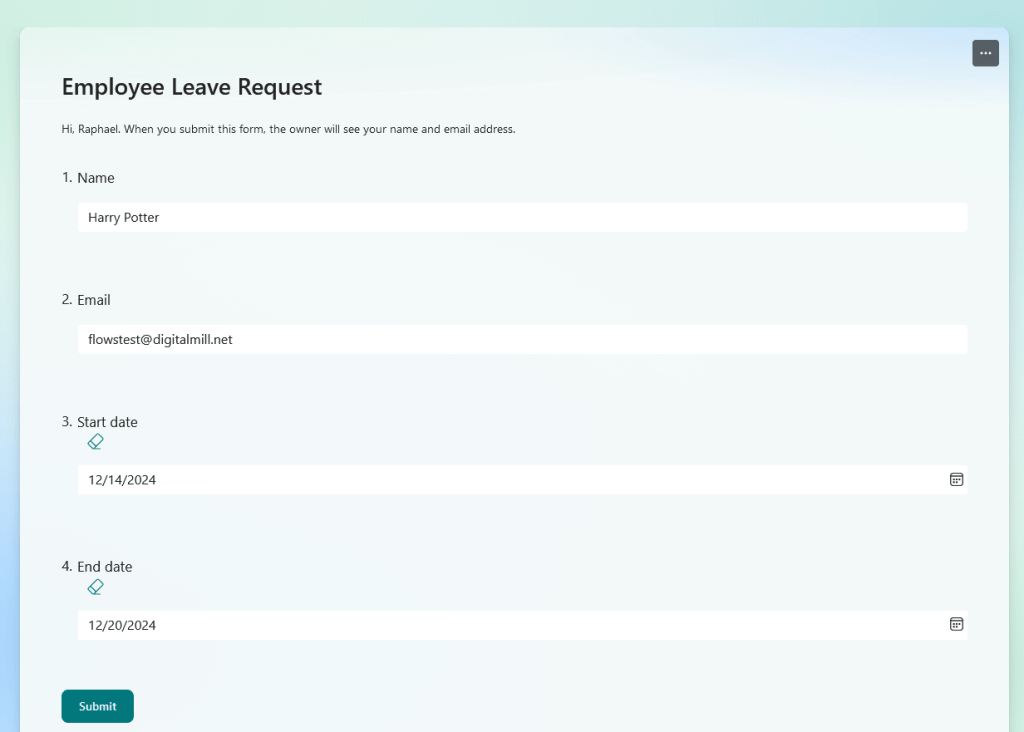
Task: Click the question 2 Email label
Action: pyautogui.click(x=94, y=299)
